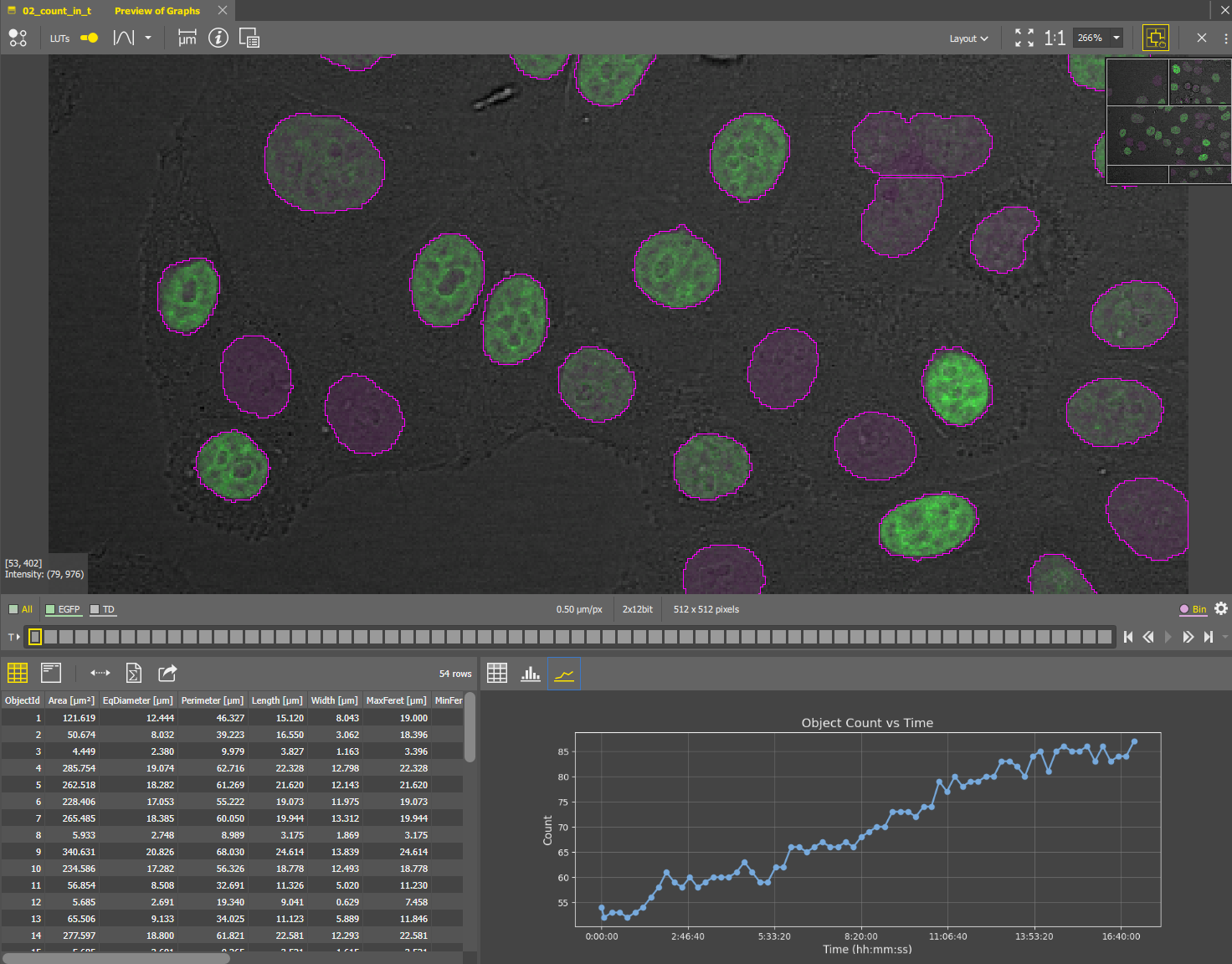This screenshot has height=964, width=1232.
Task: Toggle the Bin binary layer button
Action: 1193,609
